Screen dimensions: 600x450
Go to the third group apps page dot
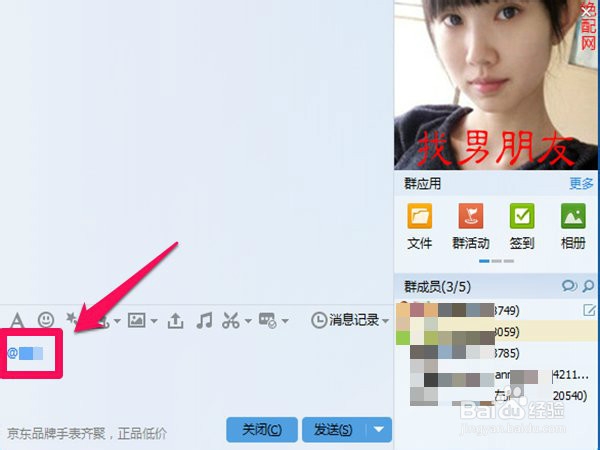point(509,261)
